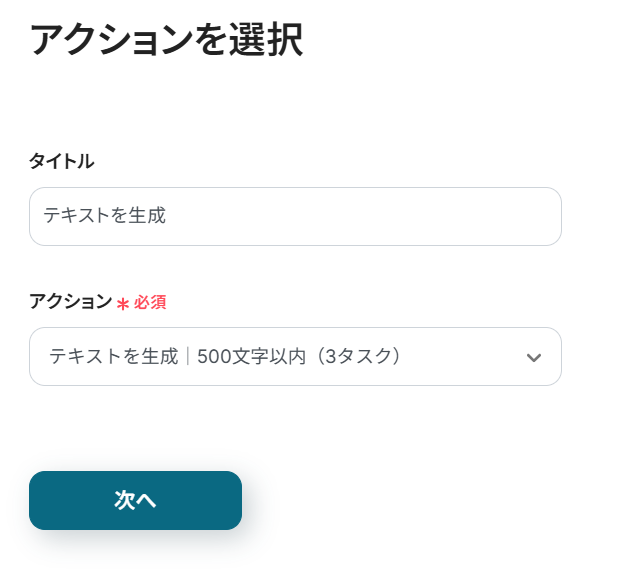Click the テキストを生成 text in title field
The image size is (625, 569).
click(x=103, y=216)
